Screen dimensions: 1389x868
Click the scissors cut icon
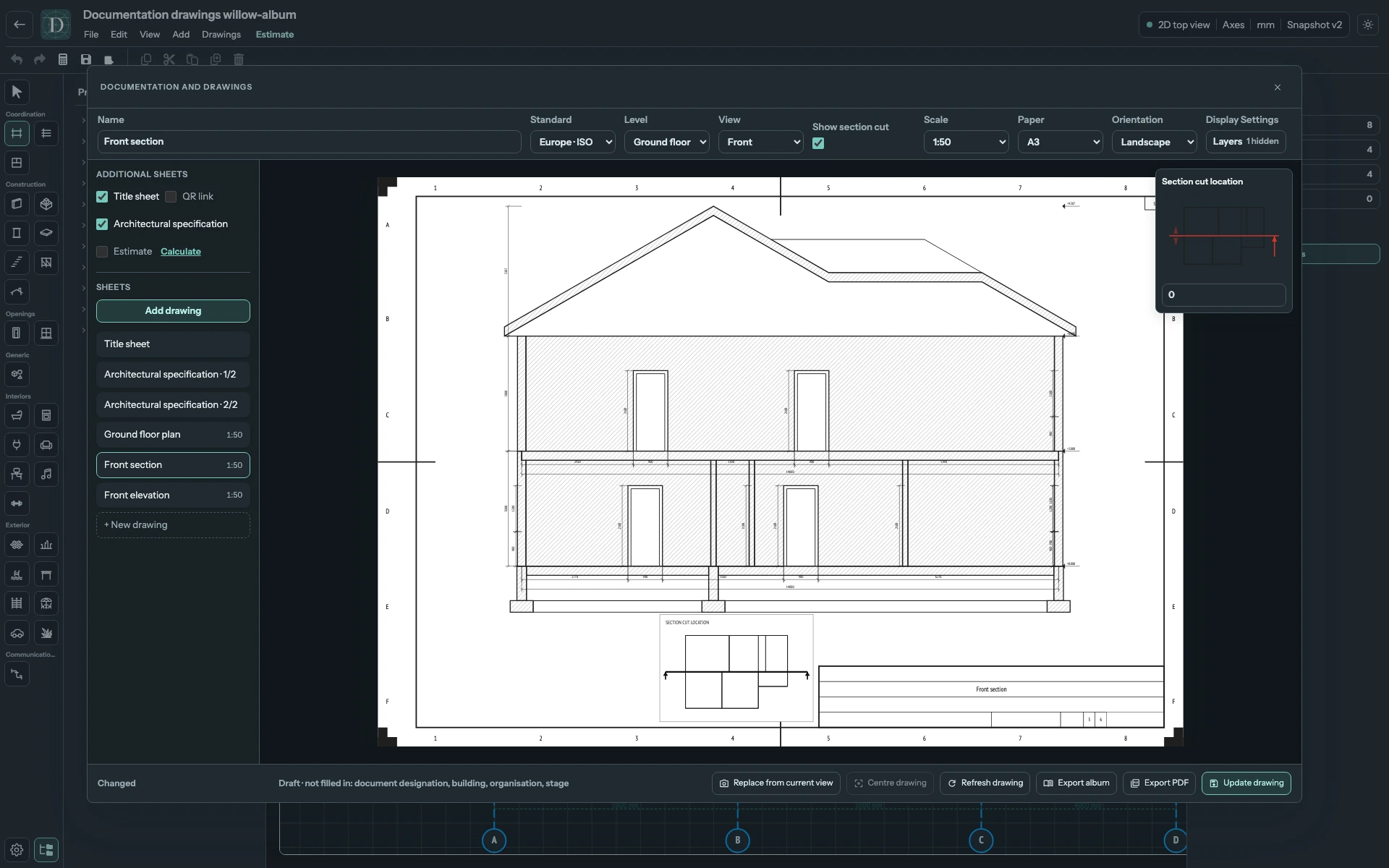click(x=169, y=59)
